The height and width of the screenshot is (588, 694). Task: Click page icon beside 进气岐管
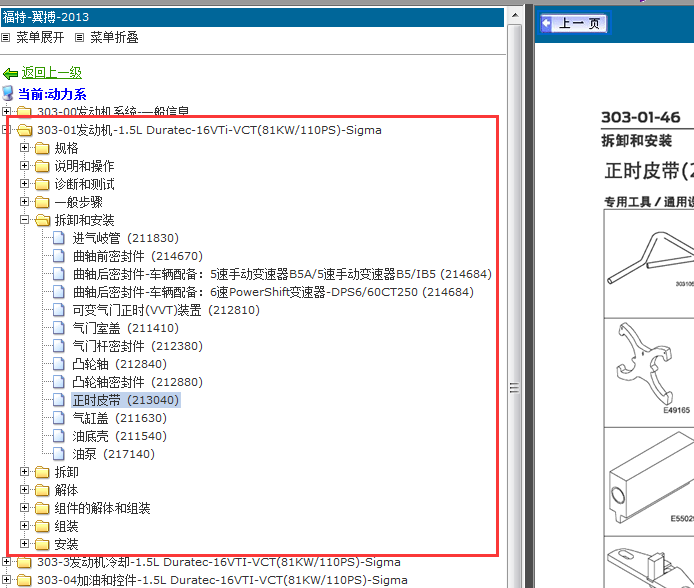tap(58, 238)
